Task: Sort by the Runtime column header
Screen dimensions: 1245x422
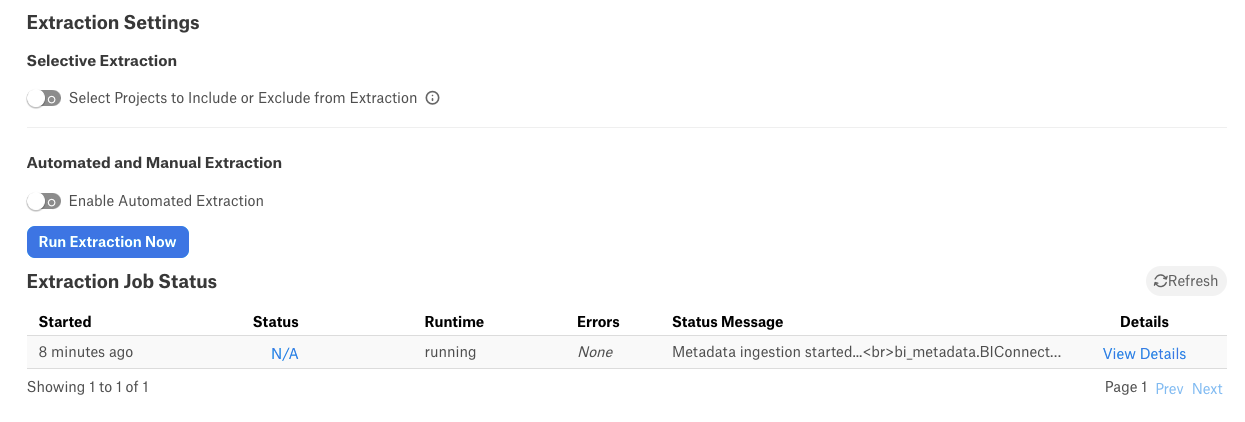Action: 454,322
